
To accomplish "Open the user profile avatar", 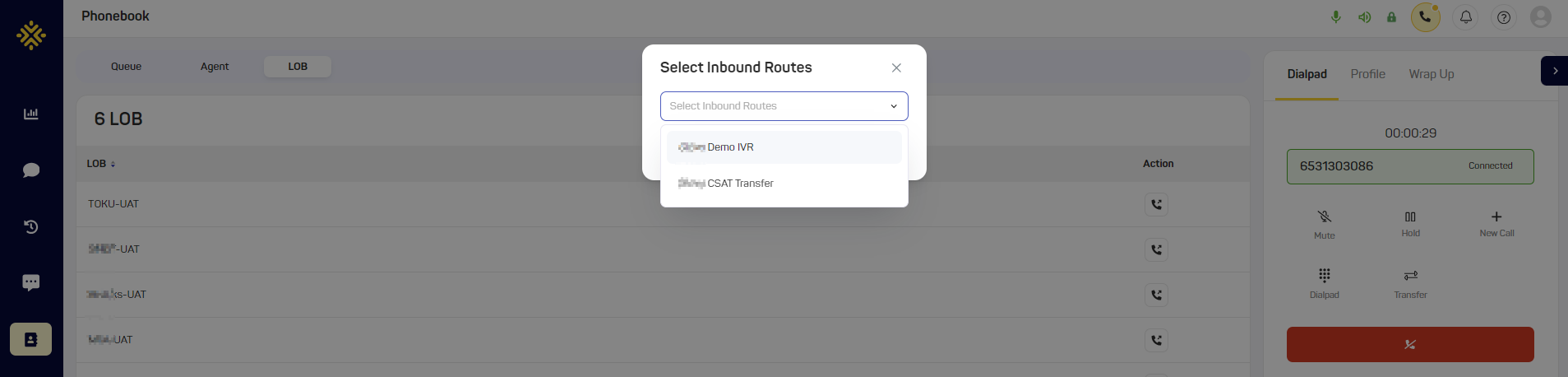I will (1541, 16).
